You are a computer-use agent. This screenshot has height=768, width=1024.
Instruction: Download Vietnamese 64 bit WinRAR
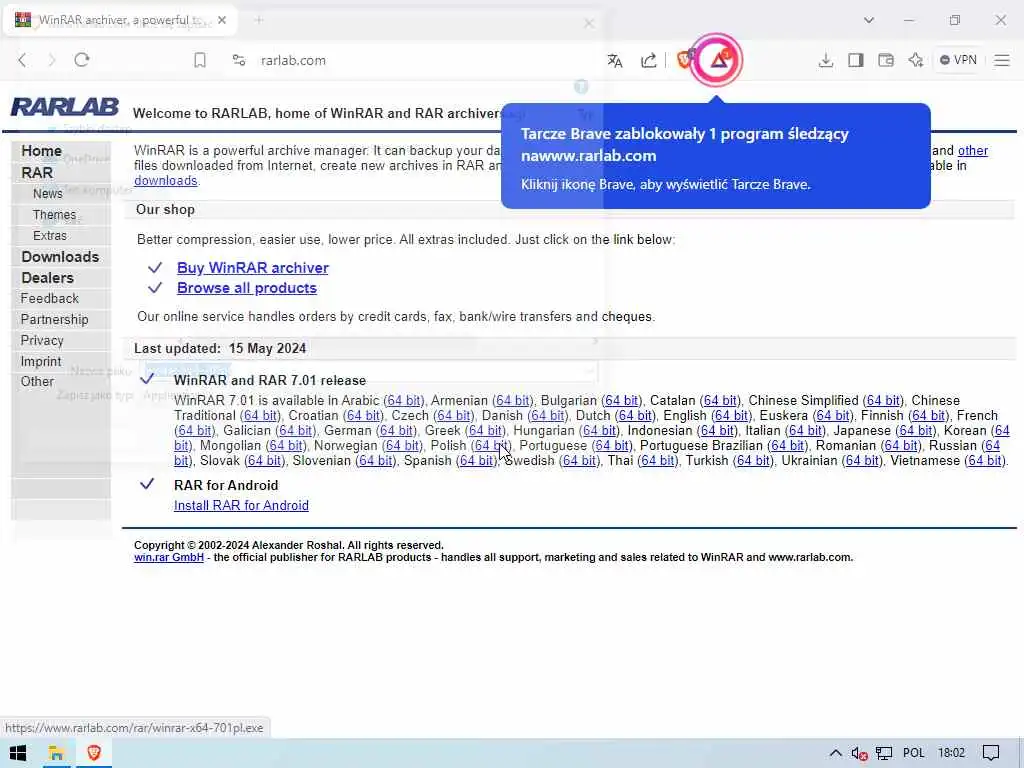pyautogui.click(x=985, y=460)
